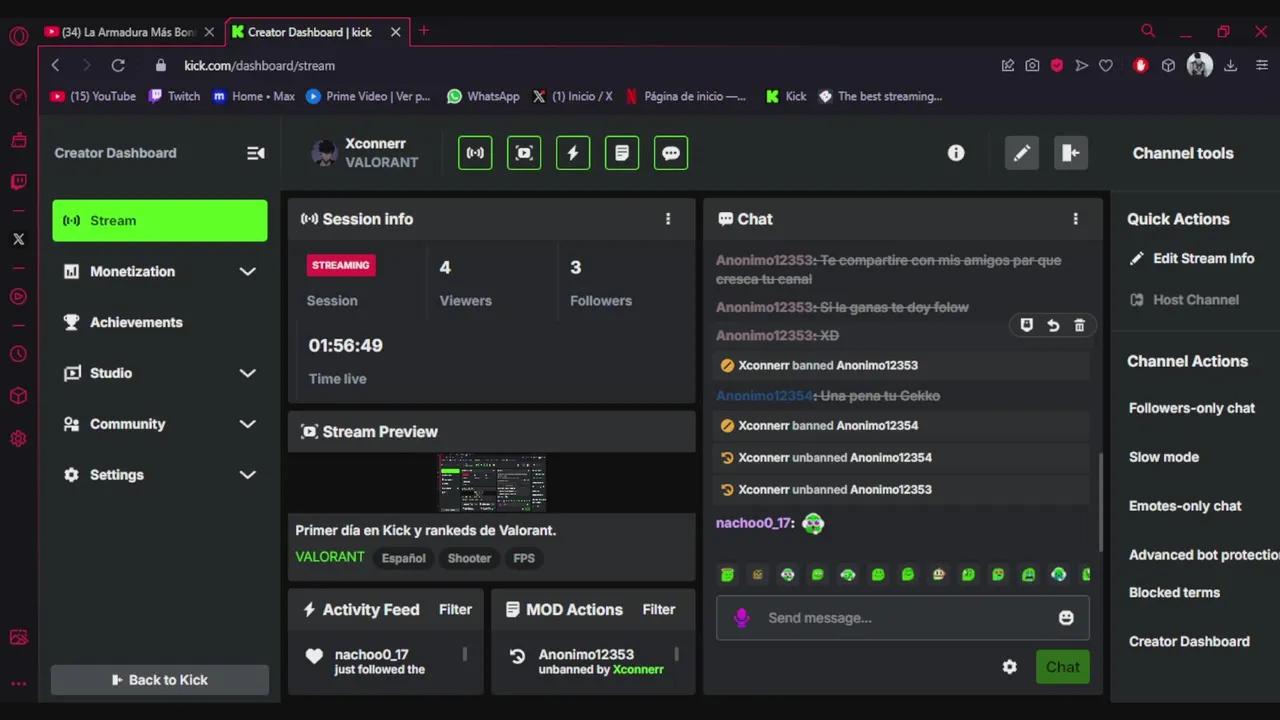Image resolution: width=1280 pixels, height=720 pixels.
Task: Toggle the Session info panel icon
Action: (475, 153)
